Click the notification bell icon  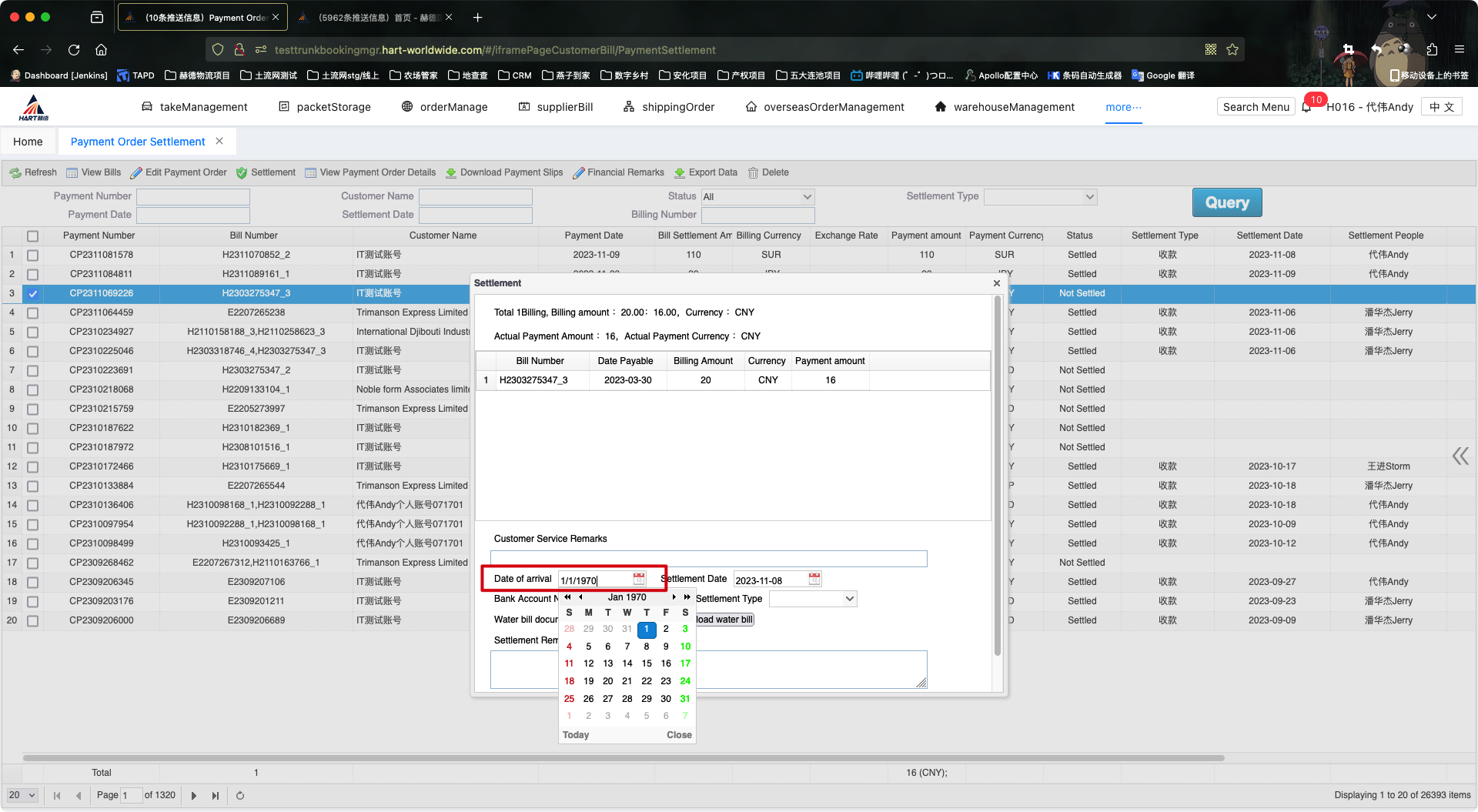point(1306,108)
